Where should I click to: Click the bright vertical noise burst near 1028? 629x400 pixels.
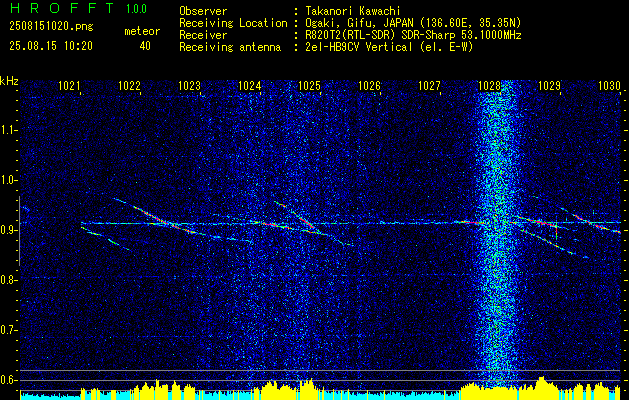point(497,235)
